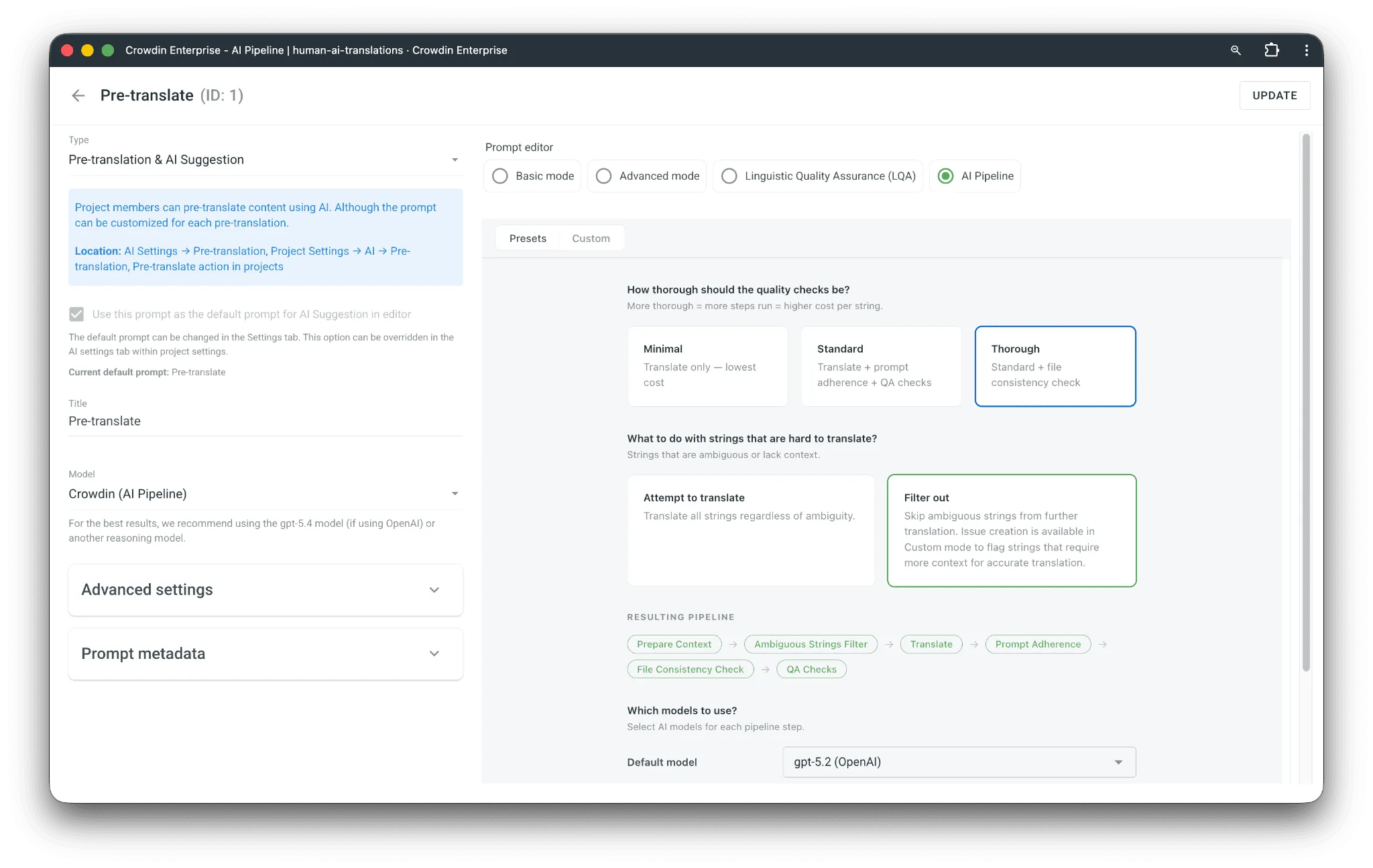This screenshot has width=1373, height=868.
Task: Click the Prompt Adherence pipeline chip
Action: [x=1038, y=644]
